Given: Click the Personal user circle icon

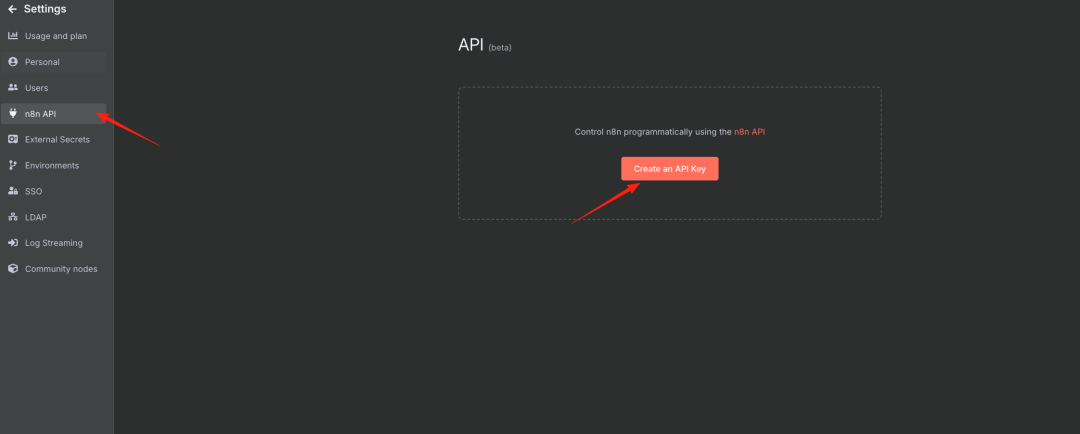Looking at the screenshot, I should point(12,62).
